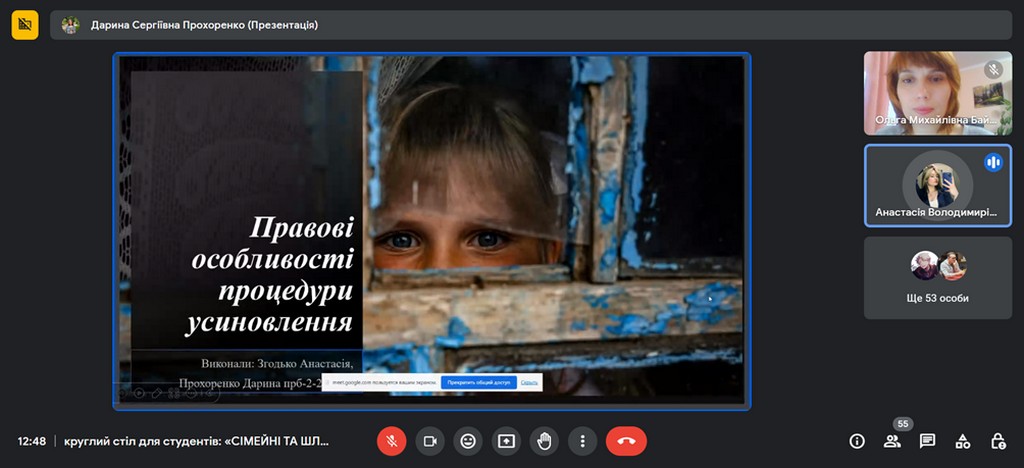Open more options three-dot menu
Viewport: 1024px width, 468px height.
582,441
